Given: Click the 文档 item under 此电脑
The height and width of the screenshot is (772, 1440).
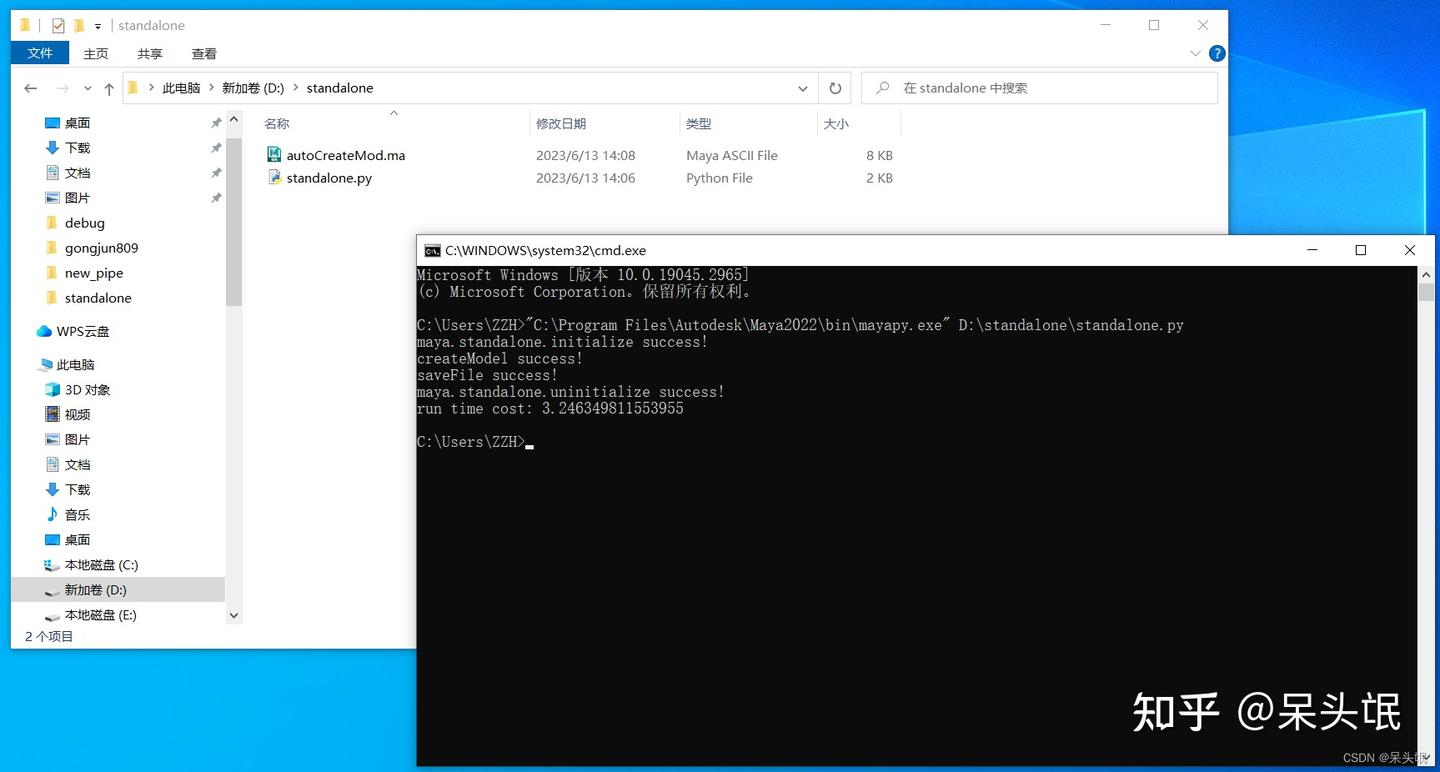Looking at the screenshot, I should [77, 465].
